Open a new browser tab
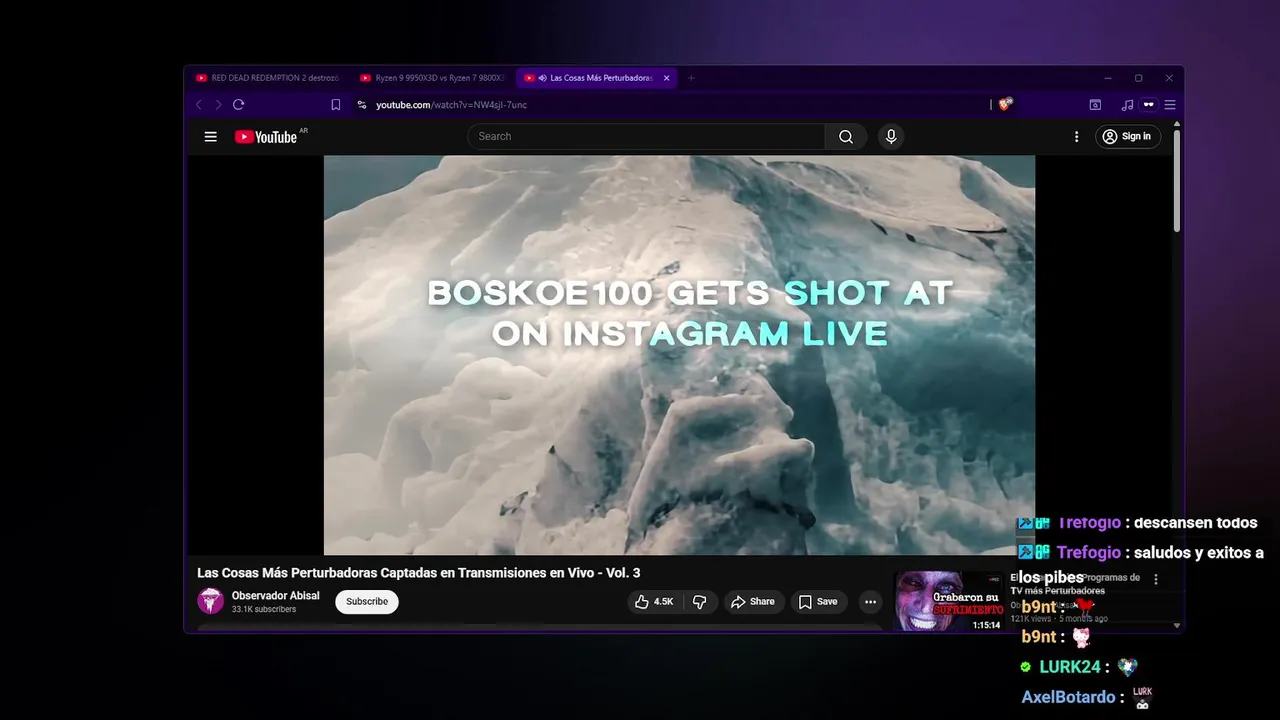 [x=691, y=78]
